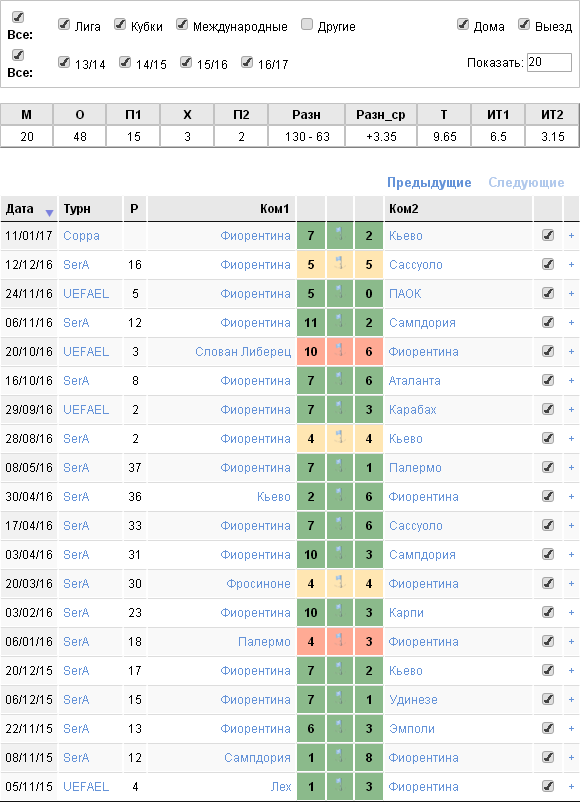This screenshot has width=580, height=802.
Task: Expand details of 22/11/15 Эмполи match
Action: tap(571, 728)
